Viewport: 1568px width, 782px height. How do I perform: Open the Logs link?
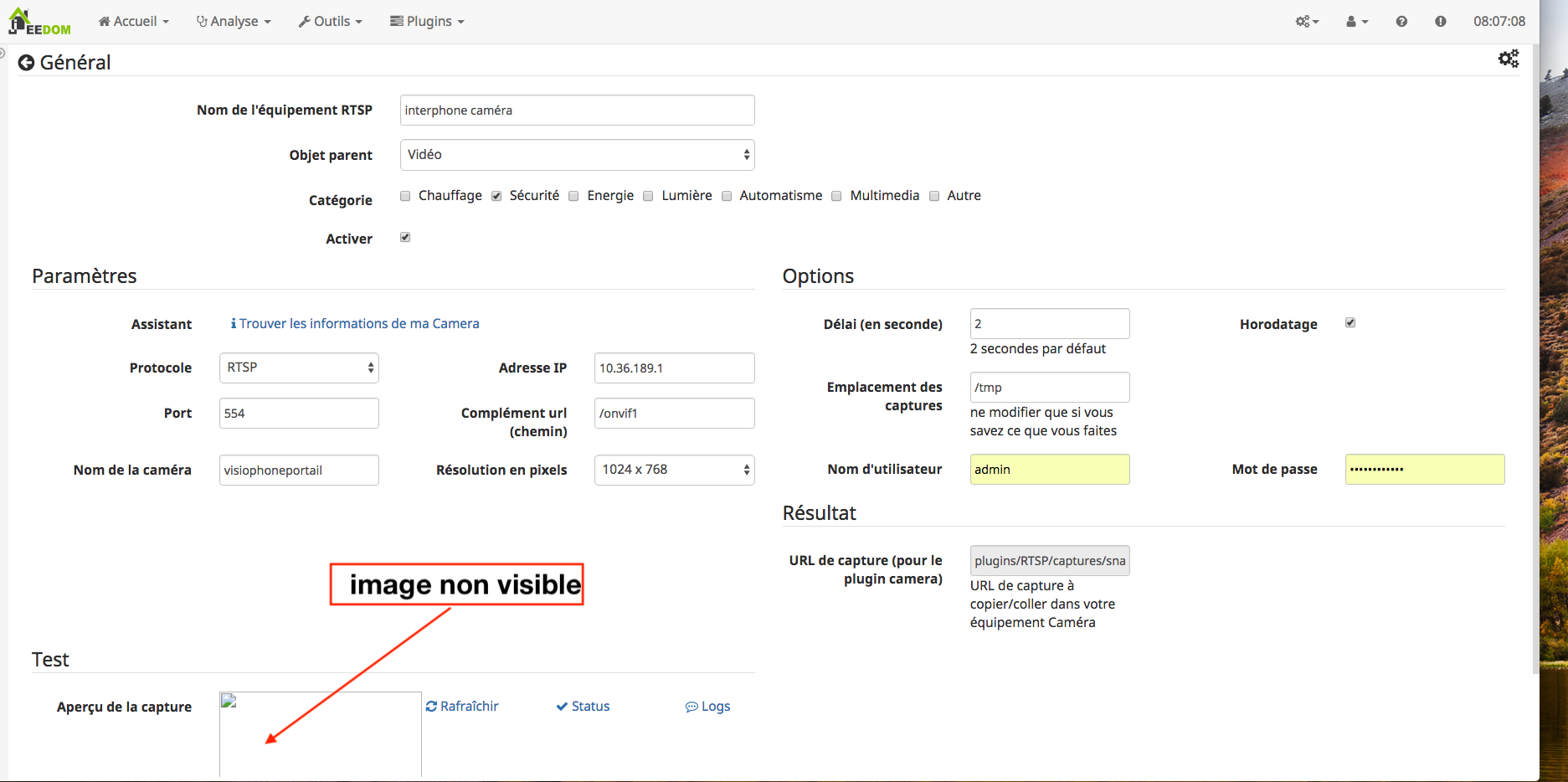click(x=708, y=707)
